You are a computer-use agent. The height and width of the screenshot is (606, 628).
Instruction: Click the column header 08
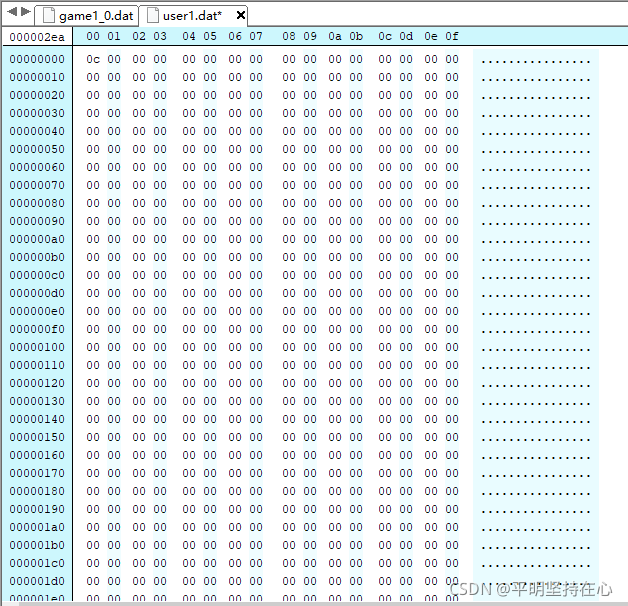289,36
